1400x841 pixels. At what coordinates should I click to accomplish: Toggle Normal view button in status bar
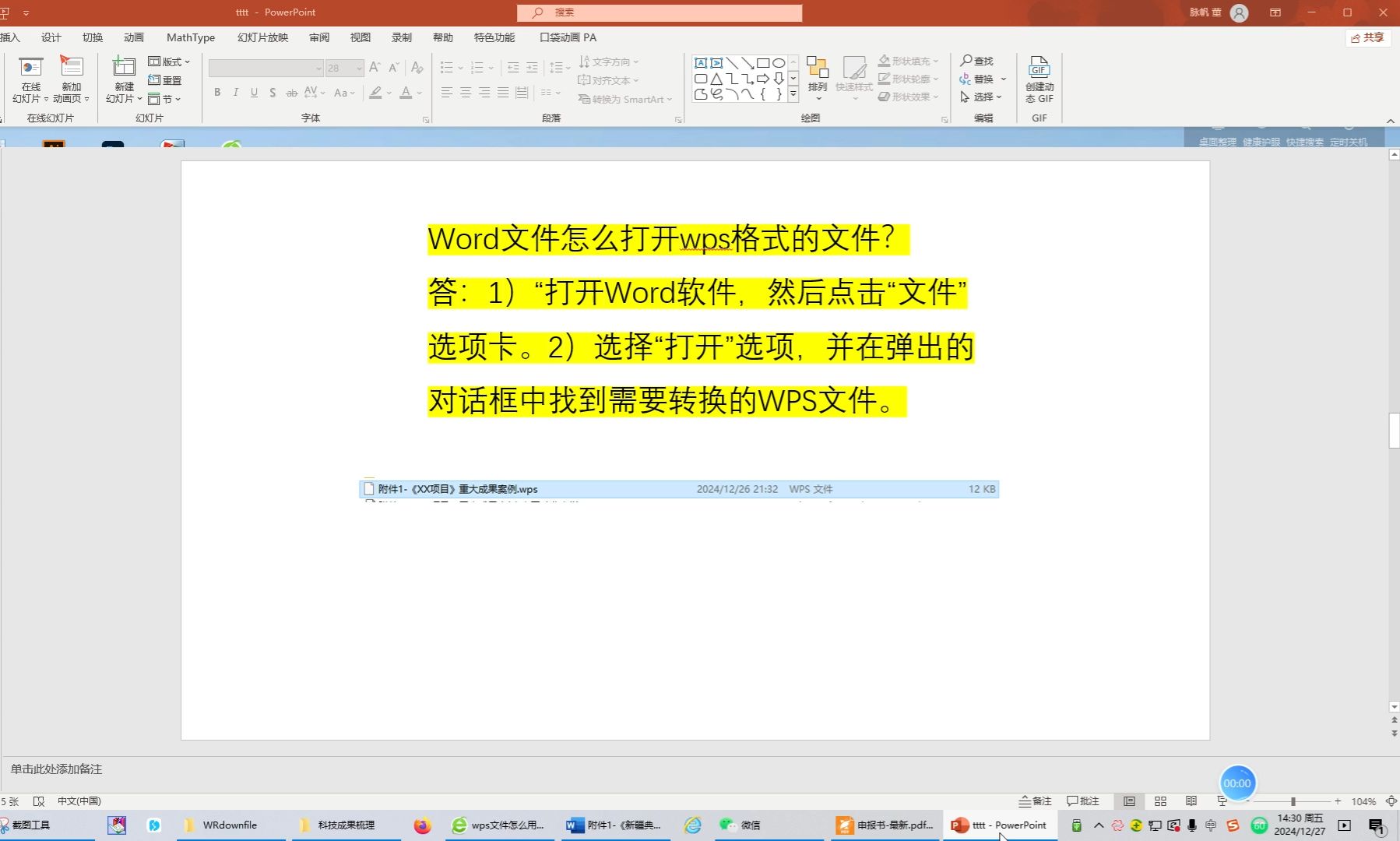pos(1129,801)
